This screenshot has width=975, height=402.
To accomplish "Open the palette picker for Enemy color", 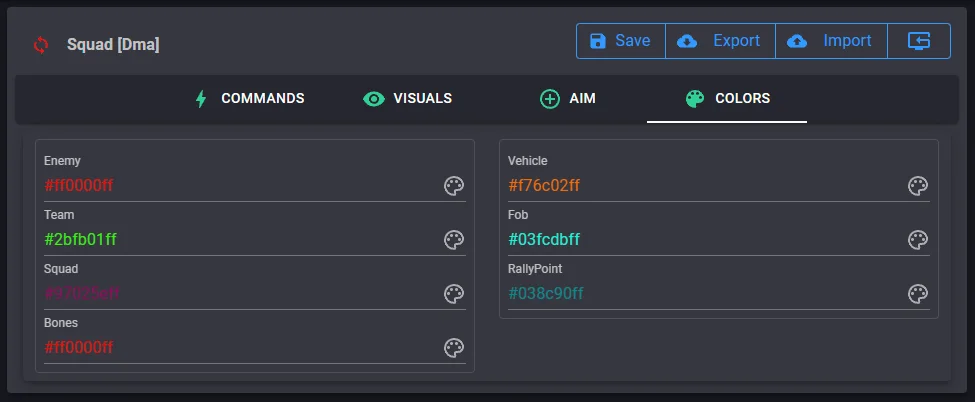I will [x=454, y=186].
